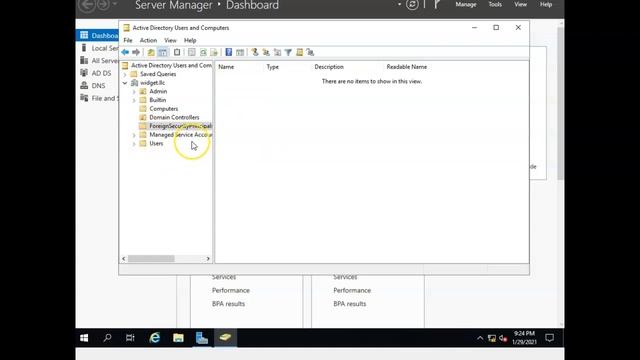
Task: Click taskbar Search icon
Action: point(107,338)
